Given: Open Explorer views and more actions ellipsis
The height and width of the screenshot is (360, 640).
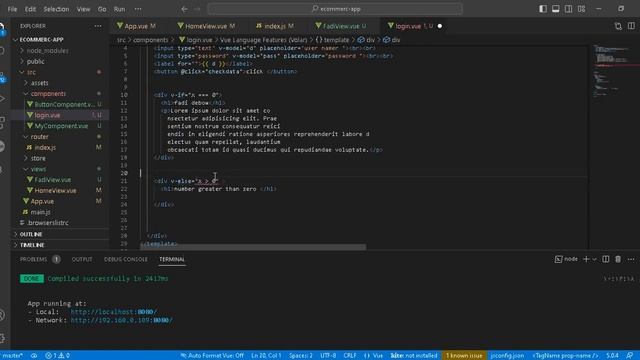Looking at the screenshot, I should click(98, 26).
